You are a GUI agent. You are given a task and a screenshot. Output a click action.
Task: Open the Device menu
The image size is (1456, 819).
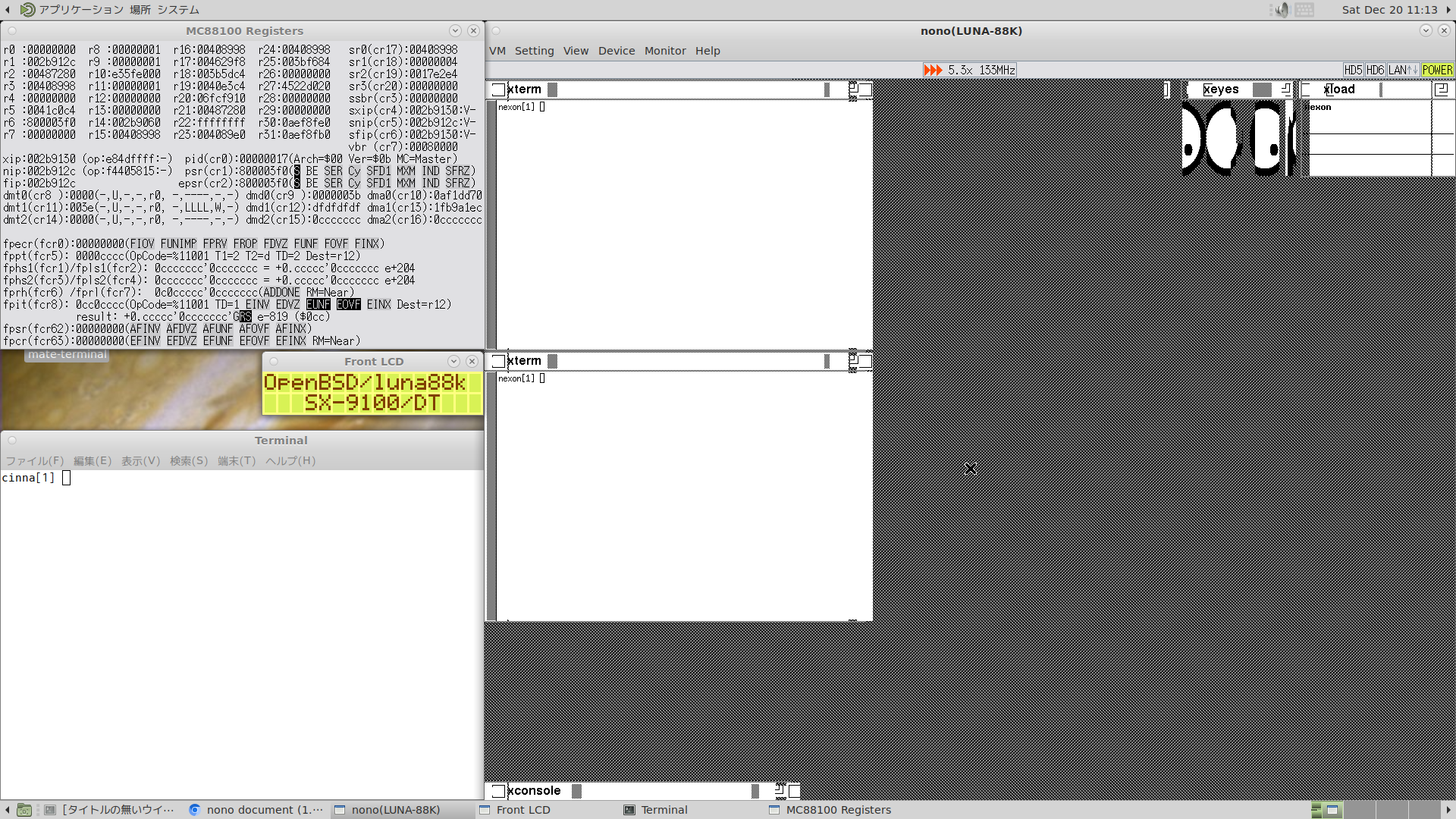tap(616, 51)
